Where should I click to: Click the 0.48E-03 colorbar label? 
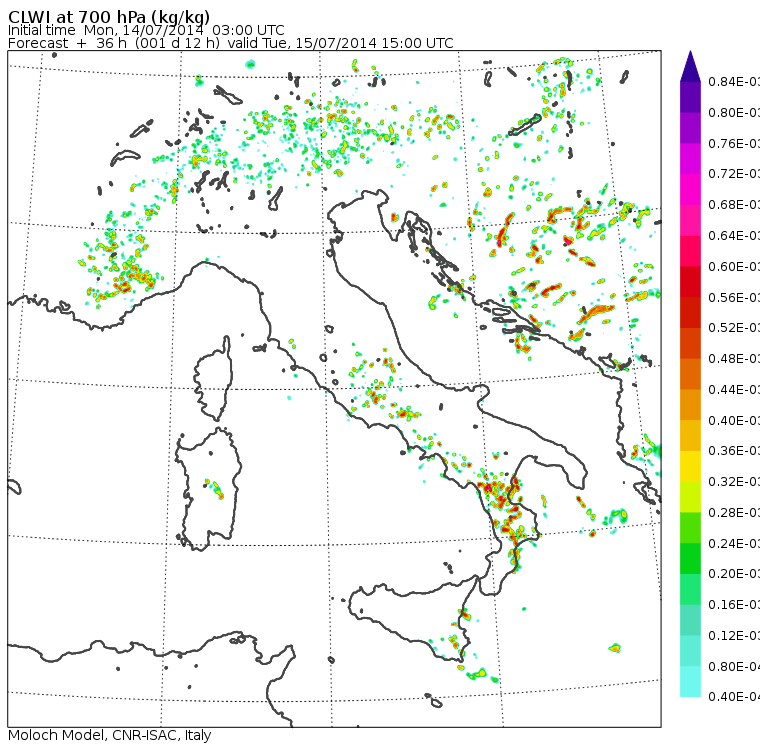[x=733, y=359]
